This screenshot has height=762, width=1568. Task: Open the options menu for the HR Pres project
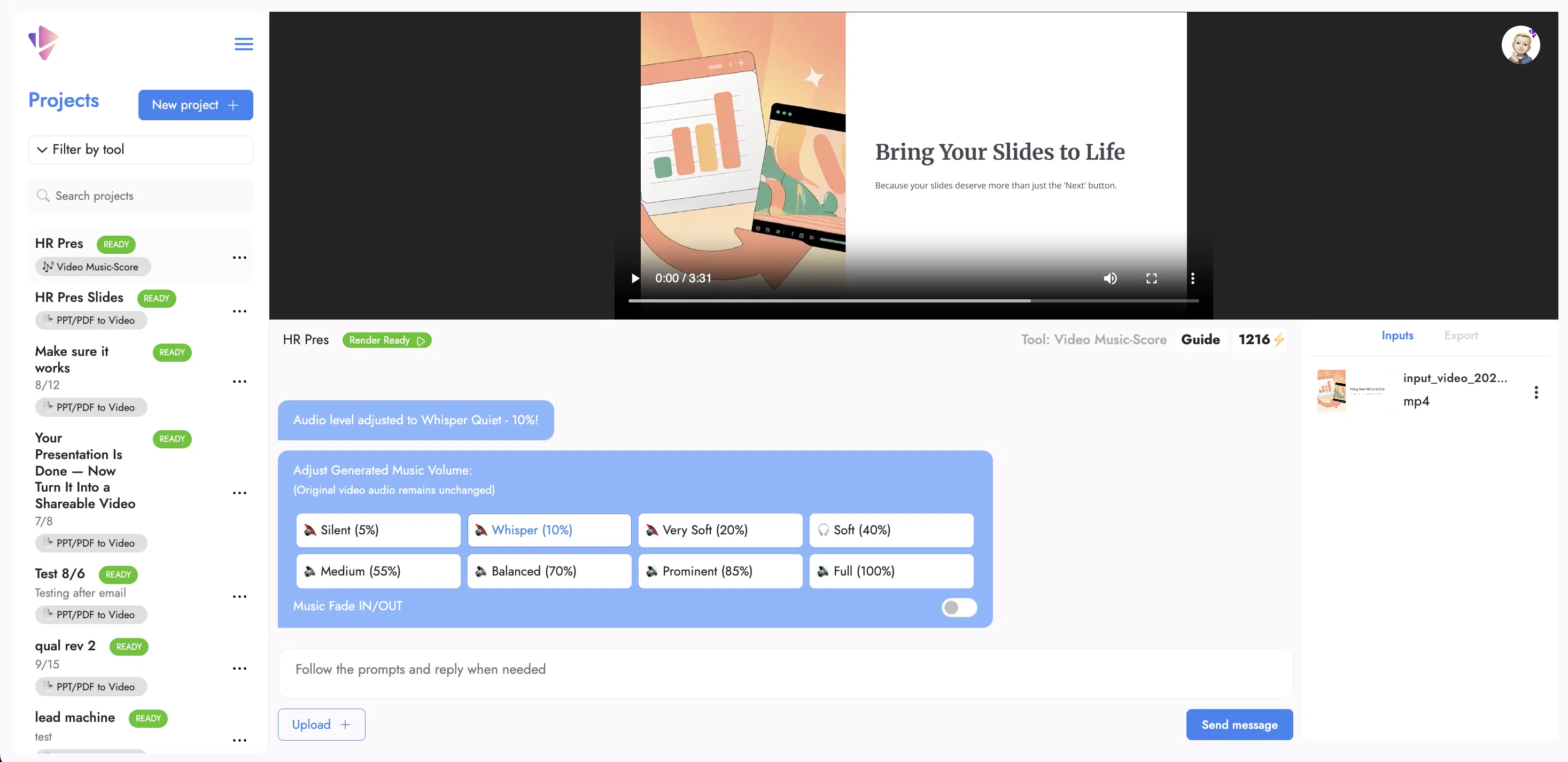(239, 258)
